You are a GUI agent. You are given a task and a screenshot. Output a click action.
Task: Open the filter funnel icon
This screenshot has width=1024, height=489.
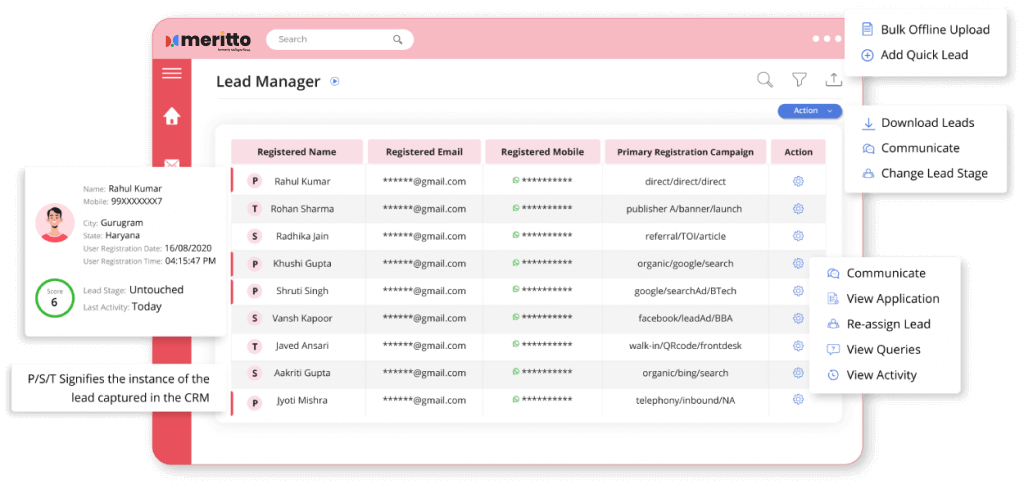[799, 80]
